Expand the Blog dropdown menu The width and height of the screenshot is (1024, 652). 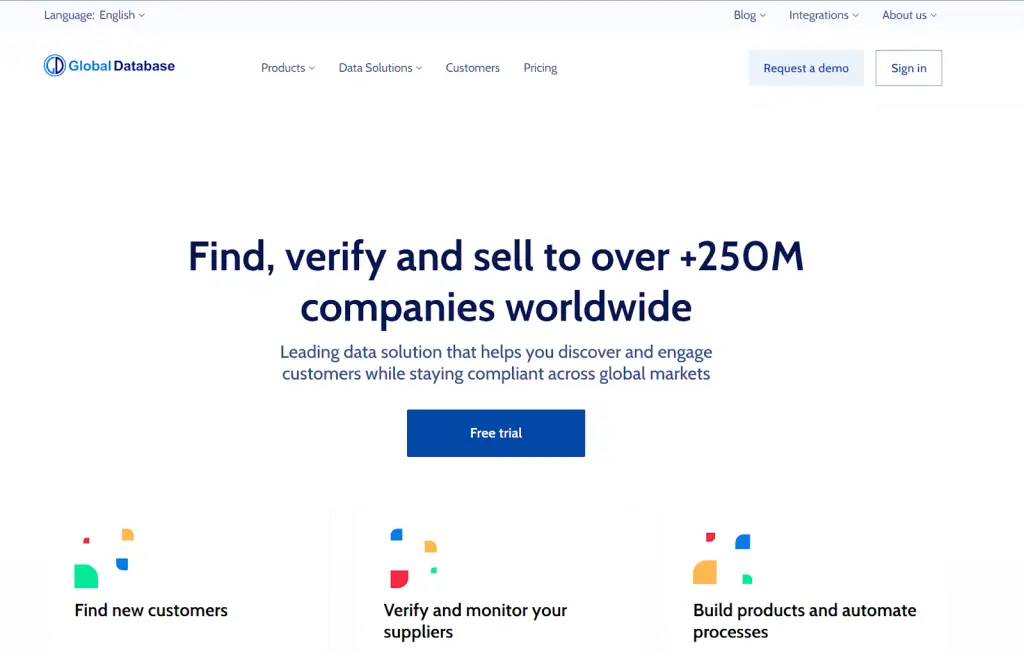[x=749, y=15]
